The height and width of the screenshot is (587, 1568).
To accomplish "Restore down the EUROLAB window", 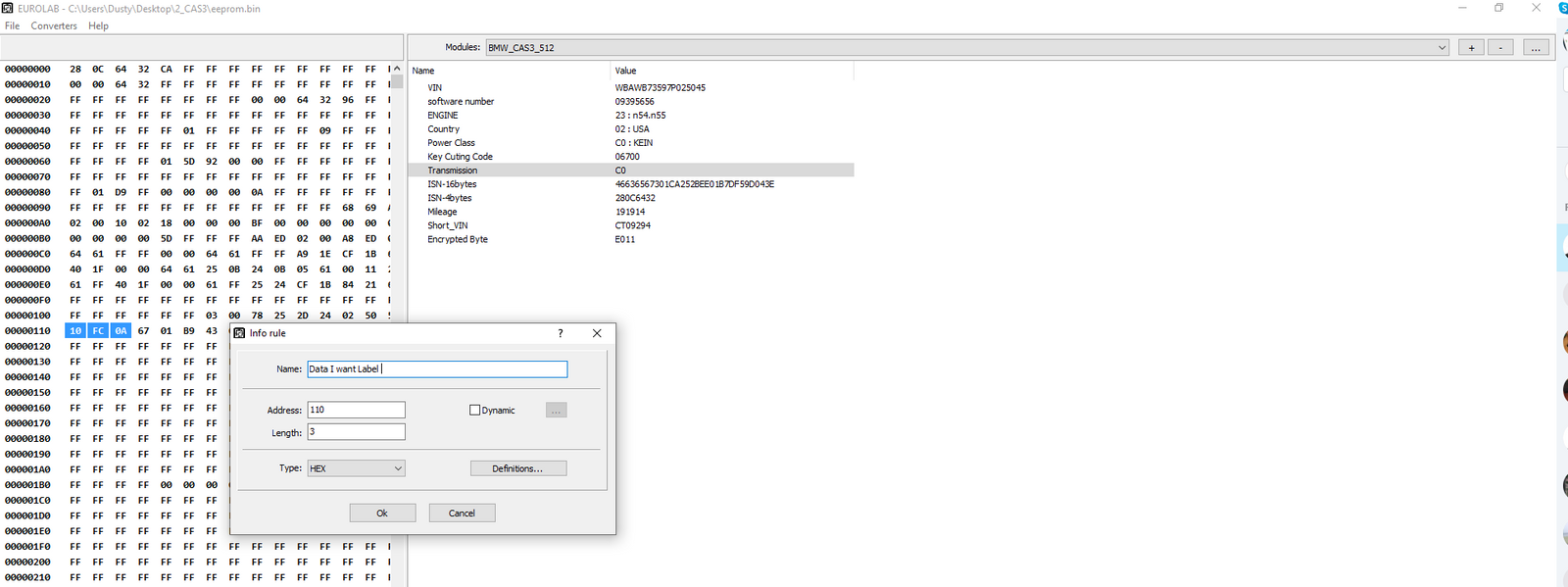I will click(x=1498, y=8).
